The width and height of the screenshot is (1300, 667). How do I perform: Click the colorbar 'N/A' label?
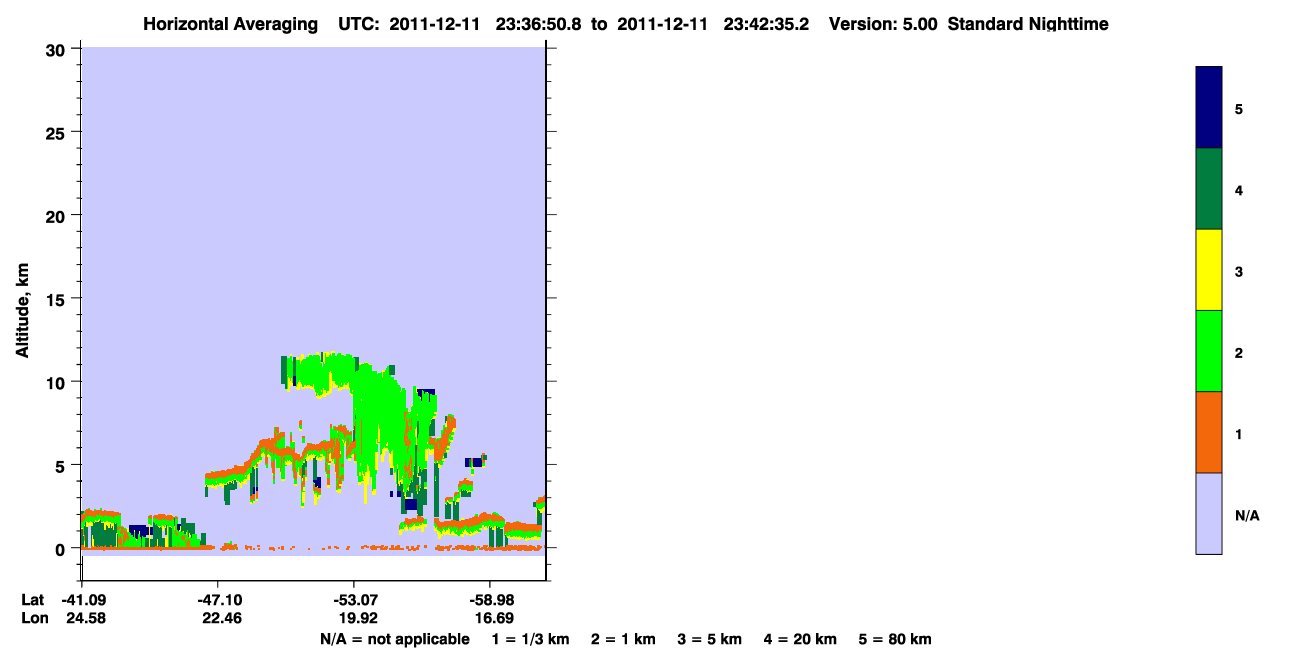coord(1247,516)
